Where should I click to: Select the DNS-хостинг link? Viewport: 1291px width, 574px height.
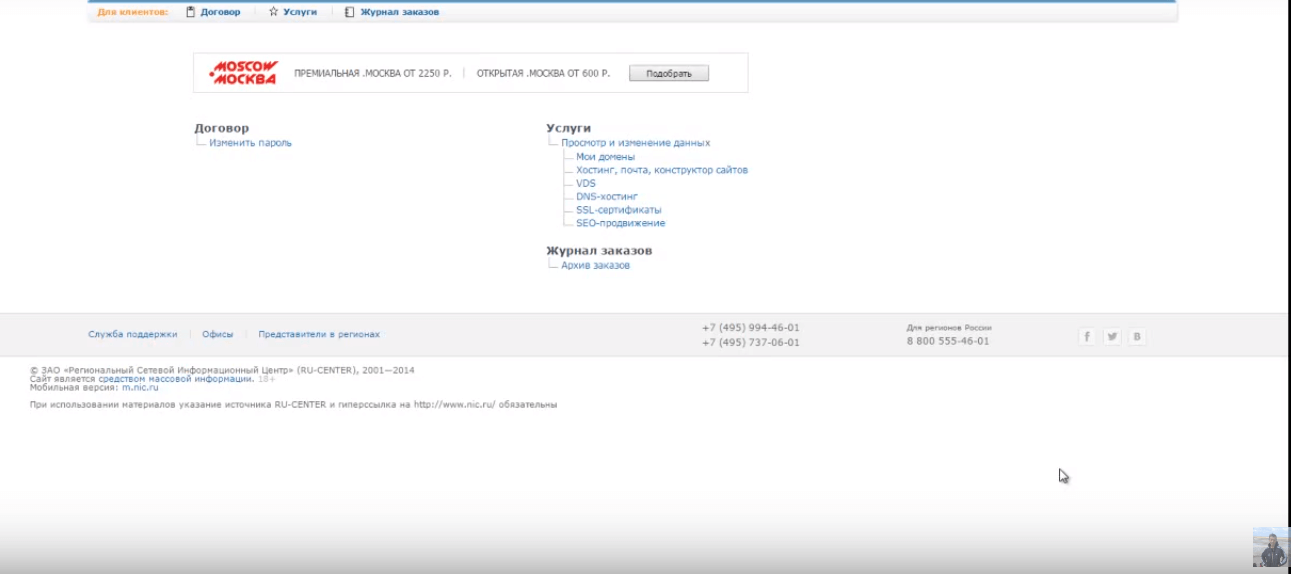tap(606, 197)
